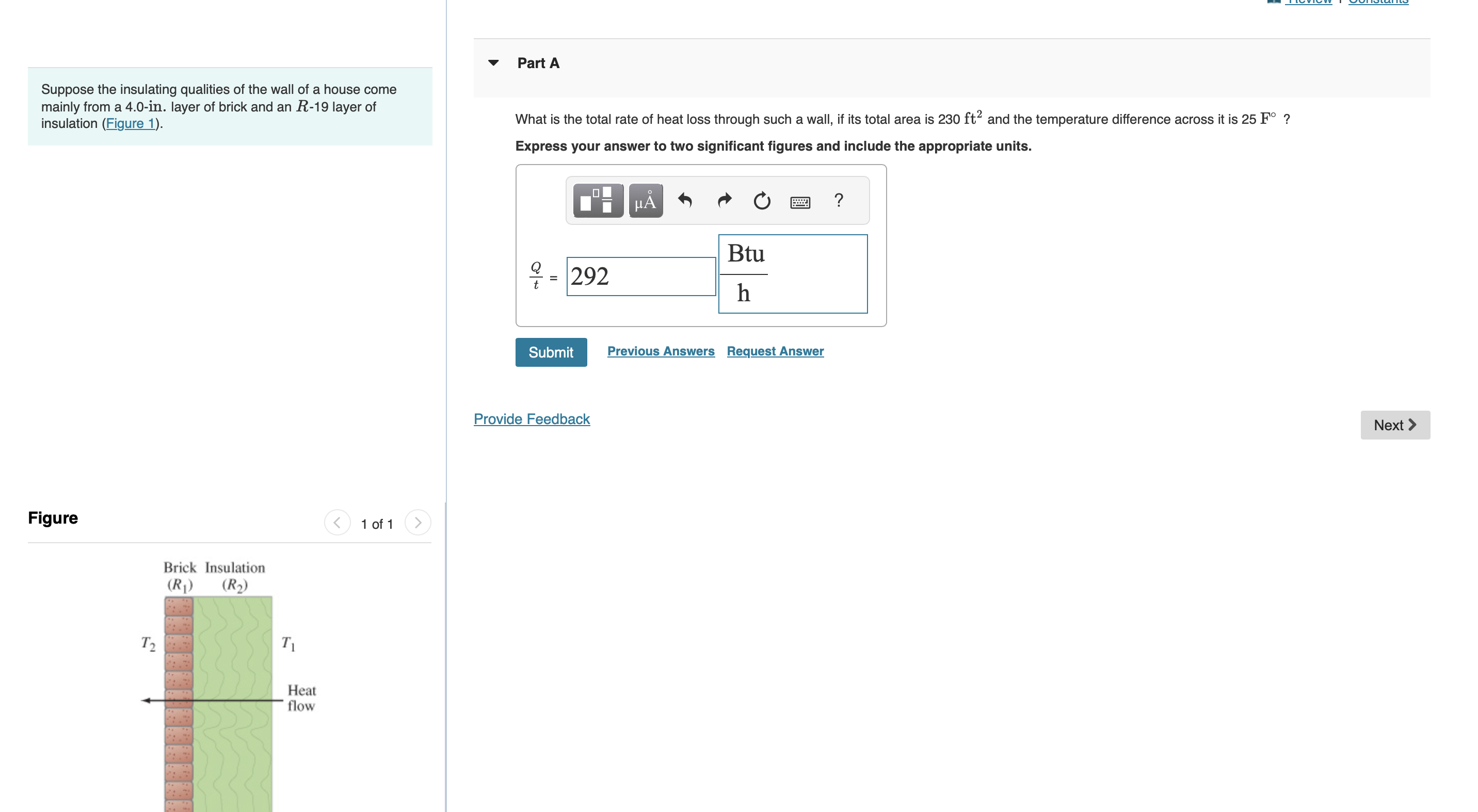Click the undo arrow icon
Viewport: 1478px width, 812px height.
[x=684, y=201]
